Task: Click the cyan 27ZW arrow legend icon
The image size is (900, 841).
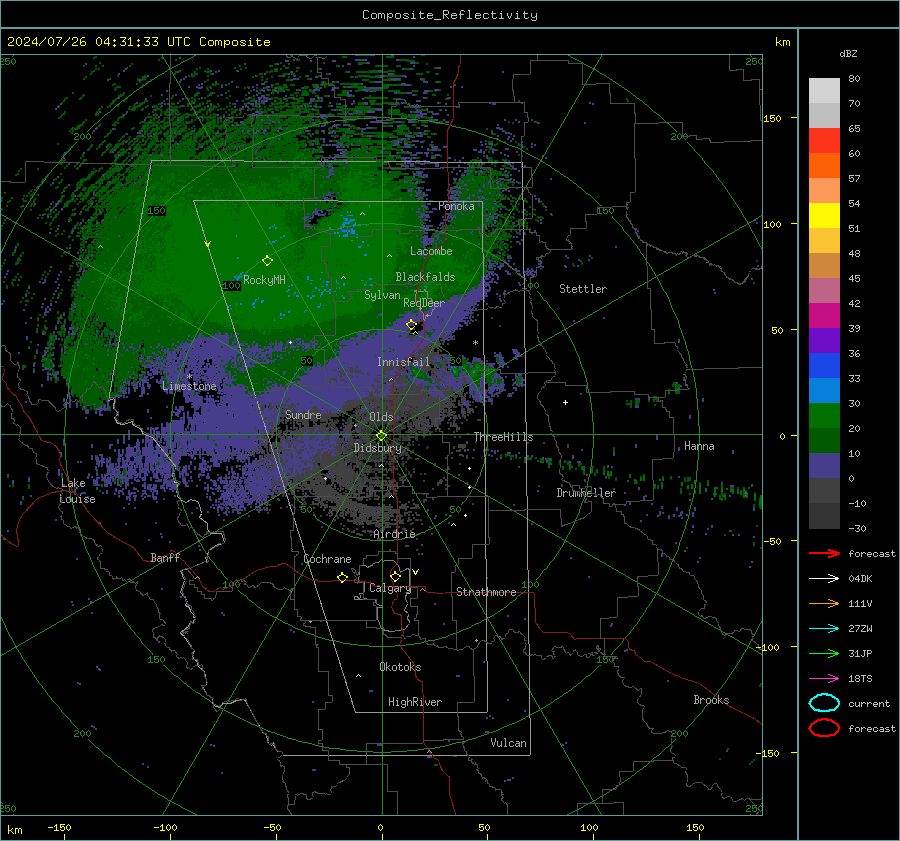Action: pyautogui.click(x=824, y=629)
